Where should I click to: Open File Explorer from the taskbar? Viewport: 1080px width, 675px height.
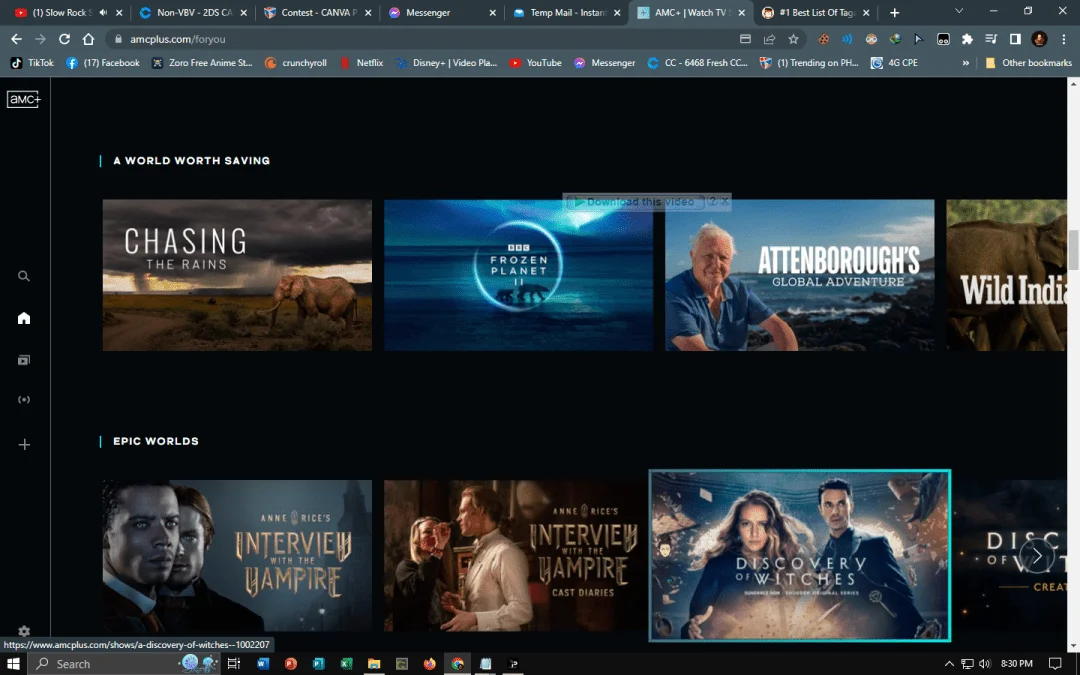(x=374, y=663)
